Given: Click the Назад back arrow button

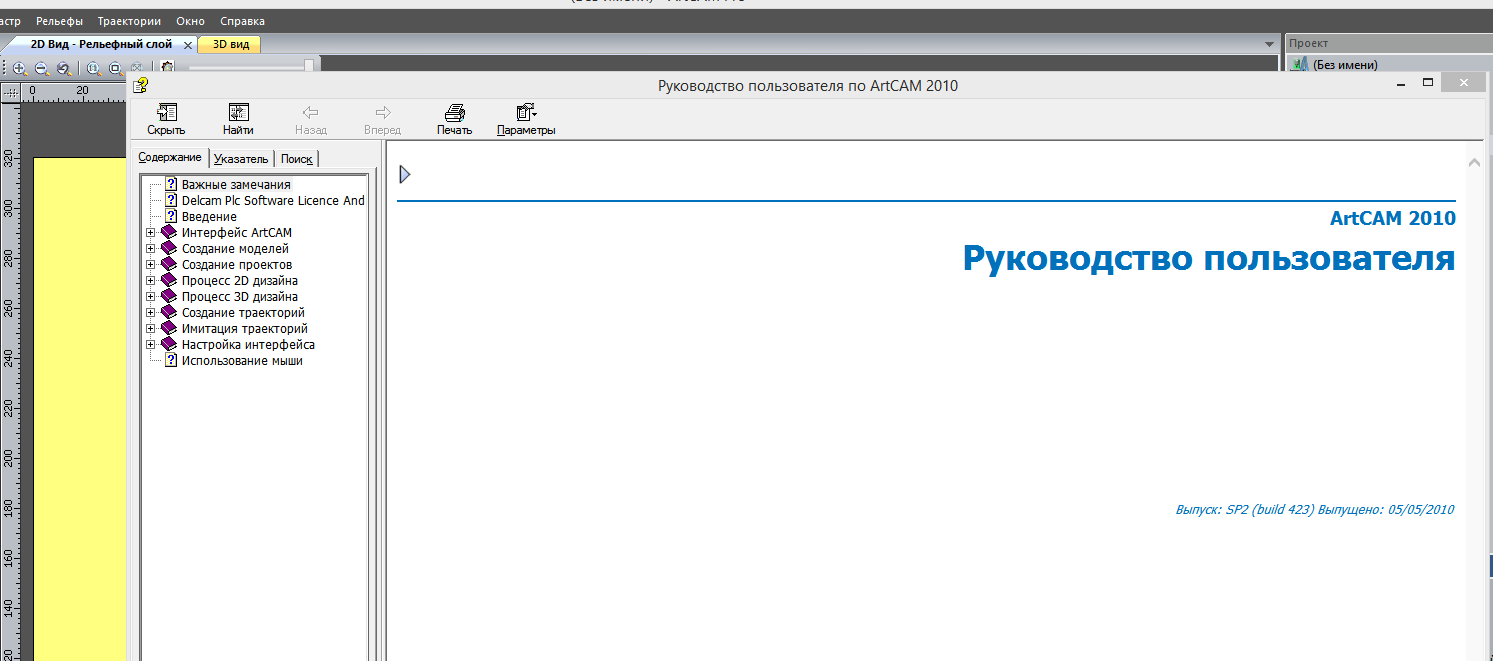Looking at the screenshot, I should click(x=311, y=119).
